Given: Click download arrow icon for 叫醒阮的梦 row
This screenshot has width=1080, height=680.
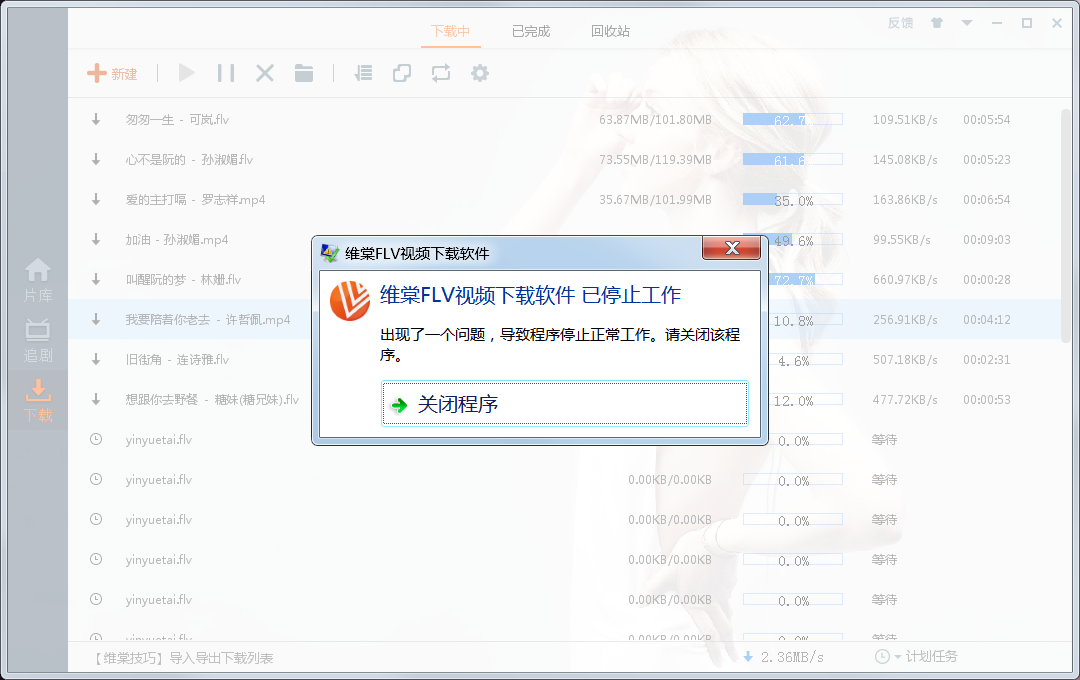Looking at the screenshot, I should click(x=96, y=279).
